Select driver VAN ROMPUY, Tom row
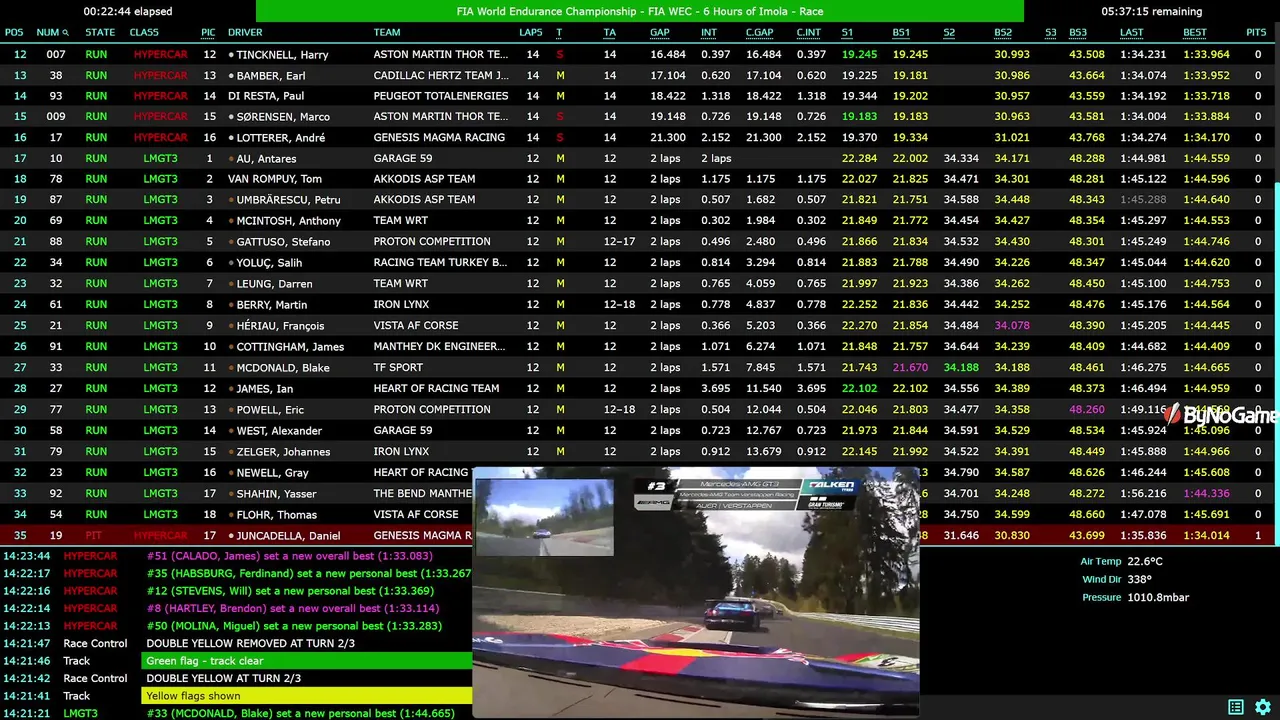The width and height of the screenshot is (1280, 720). (638, 179)
